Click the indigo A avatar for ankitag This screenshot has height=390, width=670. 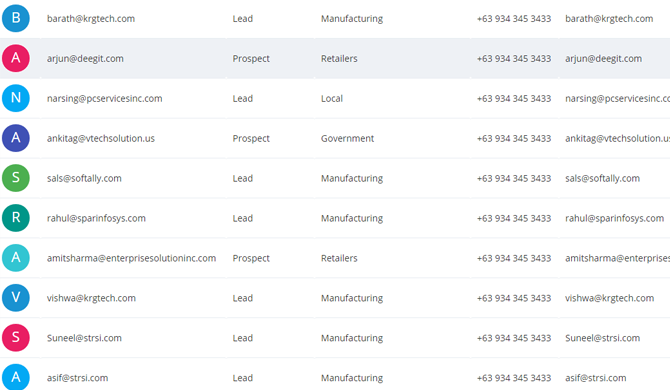pyautogui.click(x=16, y=138)
